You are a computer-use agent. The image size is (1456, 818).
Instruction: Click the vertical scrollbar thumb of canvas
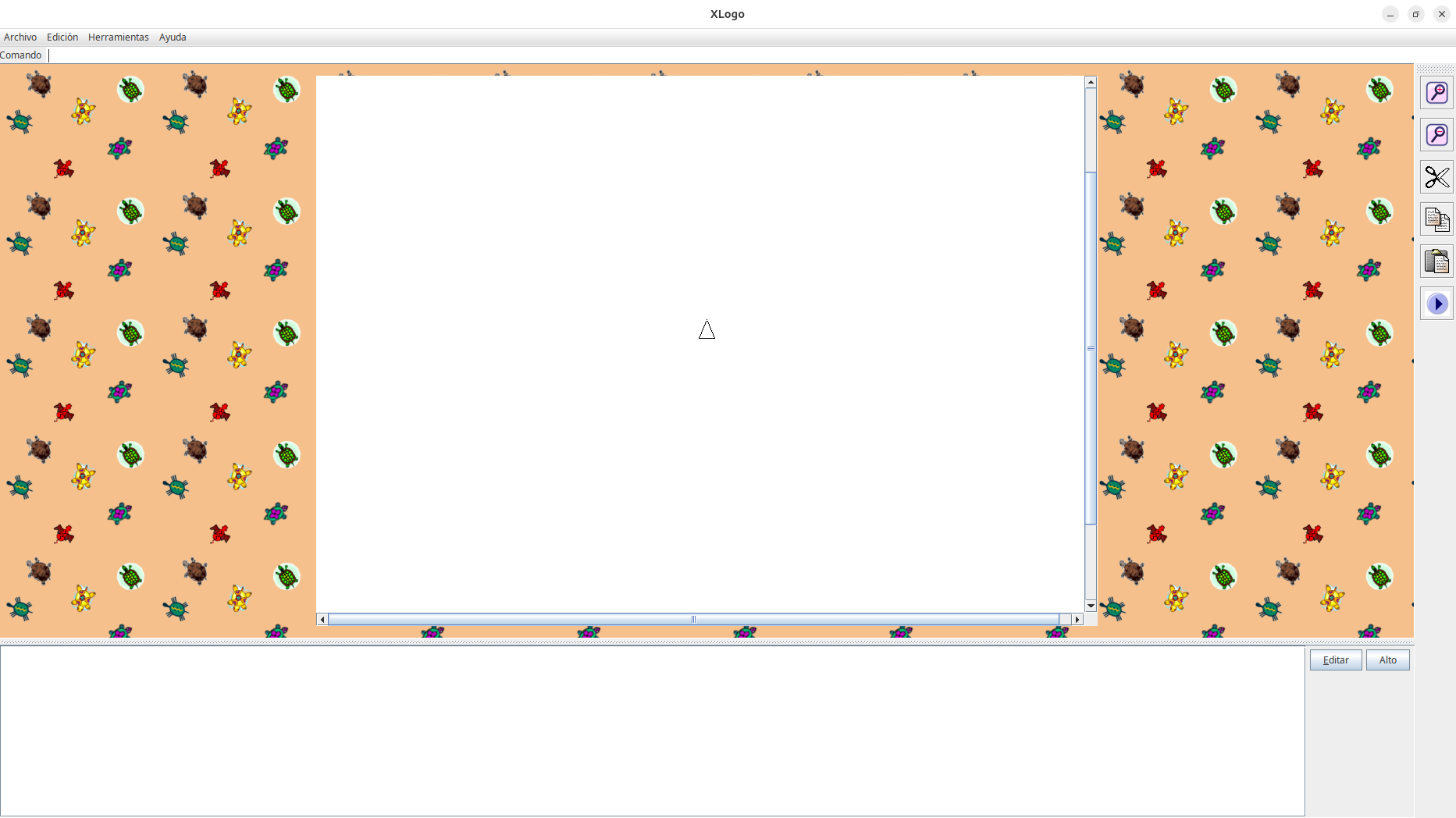[x=1091, y=347]
